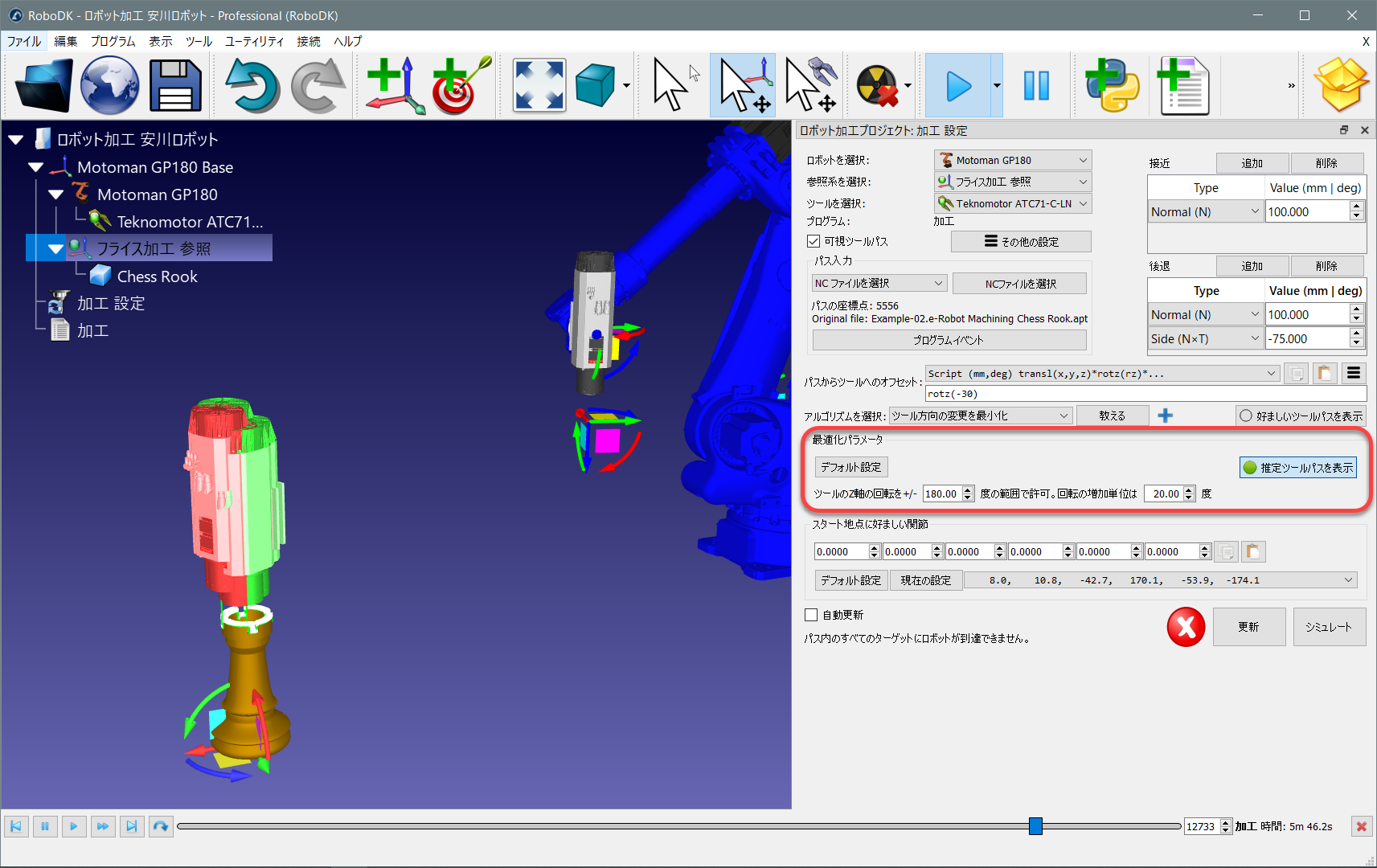Open the ロボットを選択 Motoman GP180 dropdown
Screen dimensions: 1377x868
click(x=1013, y=160)
